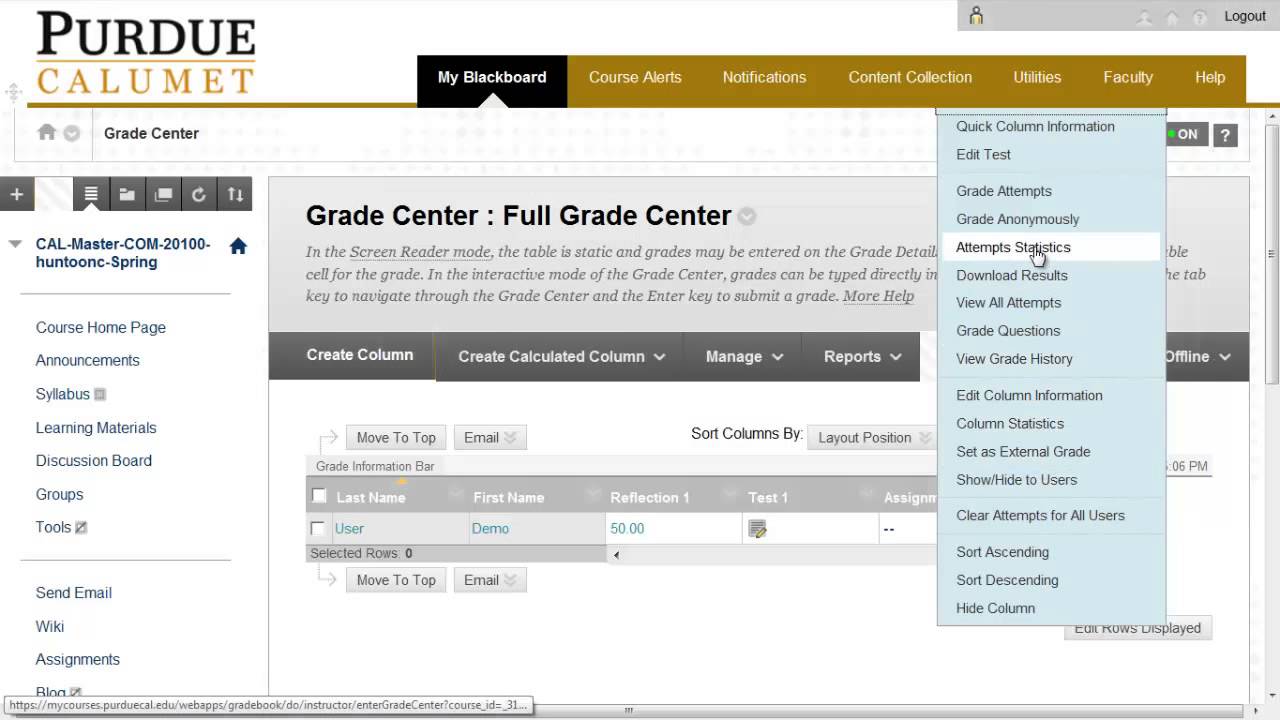Open the First Name column chevron menu
Image resolution: width=1280 pixels, height=720 pixels.
tap(592, 496)
